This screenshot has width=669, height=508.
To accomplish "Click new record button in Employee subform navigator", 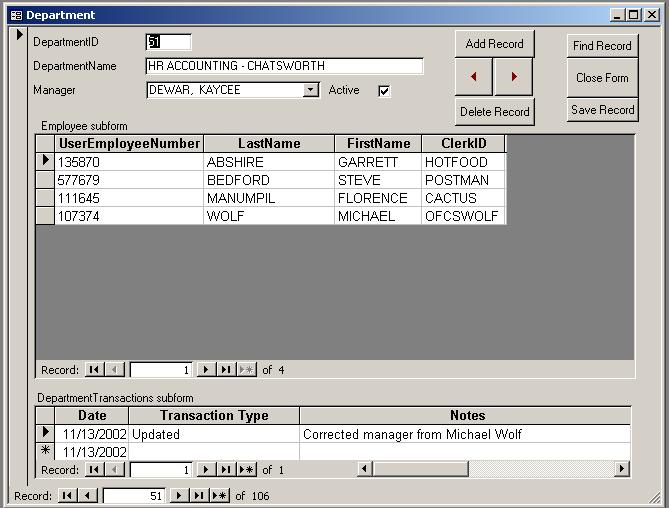I will (246, 369).
